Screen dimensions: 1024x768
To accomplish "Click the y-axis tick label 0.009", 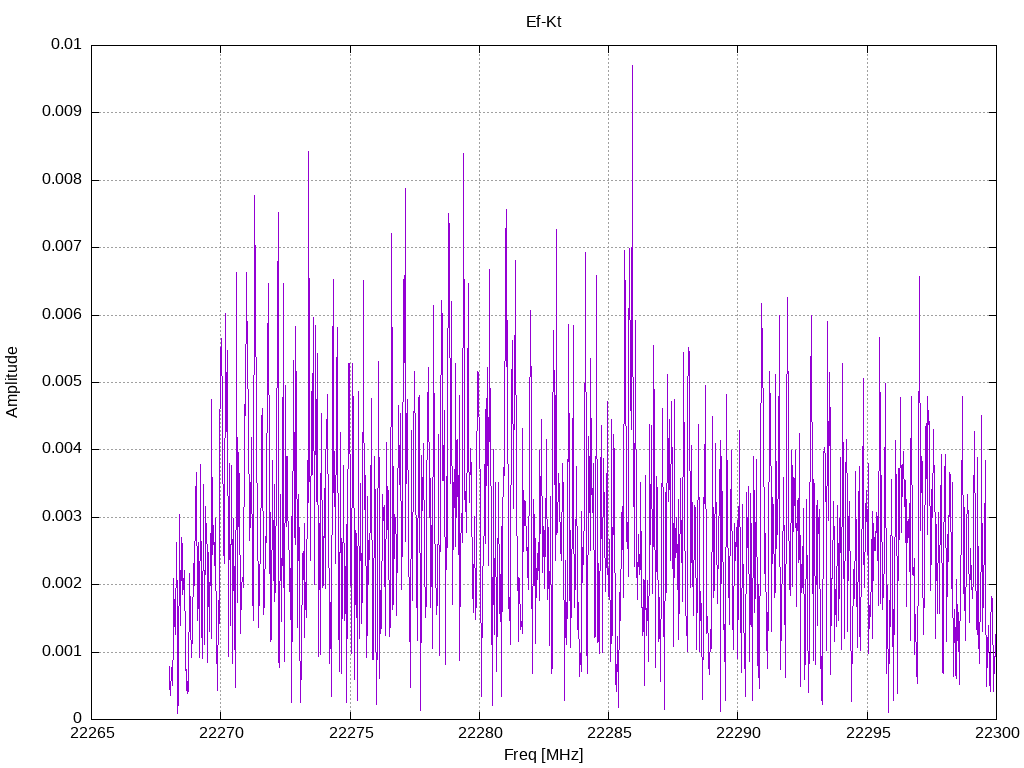I will pos(62,112).
